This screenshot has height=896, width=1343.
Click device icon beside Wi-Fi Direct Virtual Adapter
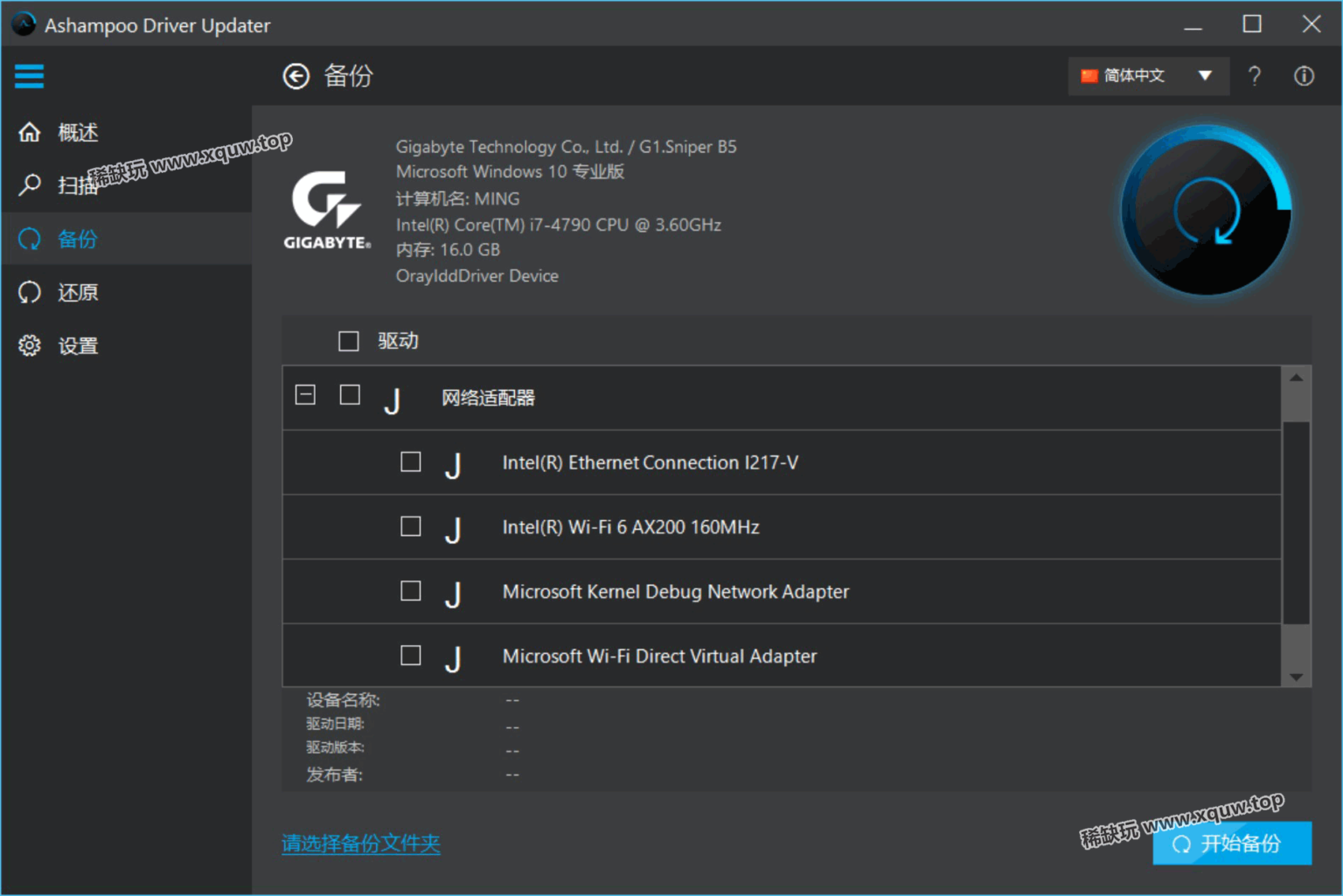pos(453,659)
